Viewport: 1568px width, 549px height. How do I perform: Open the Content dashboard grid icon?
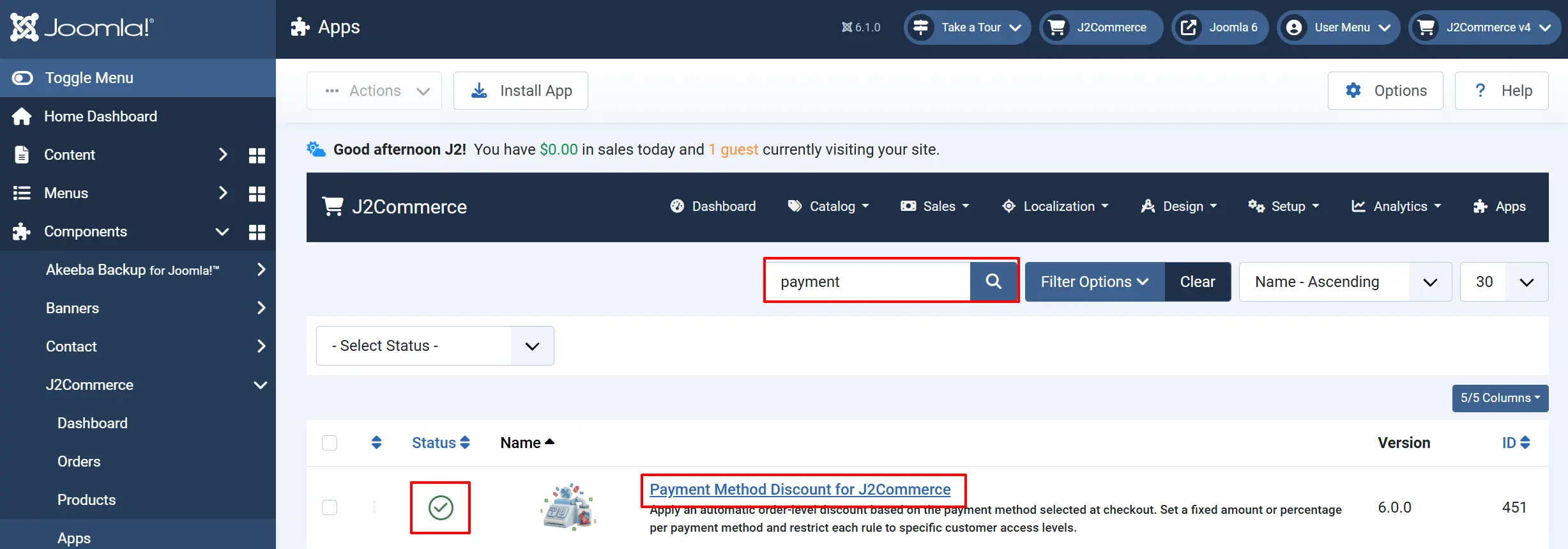pos(257,155)
